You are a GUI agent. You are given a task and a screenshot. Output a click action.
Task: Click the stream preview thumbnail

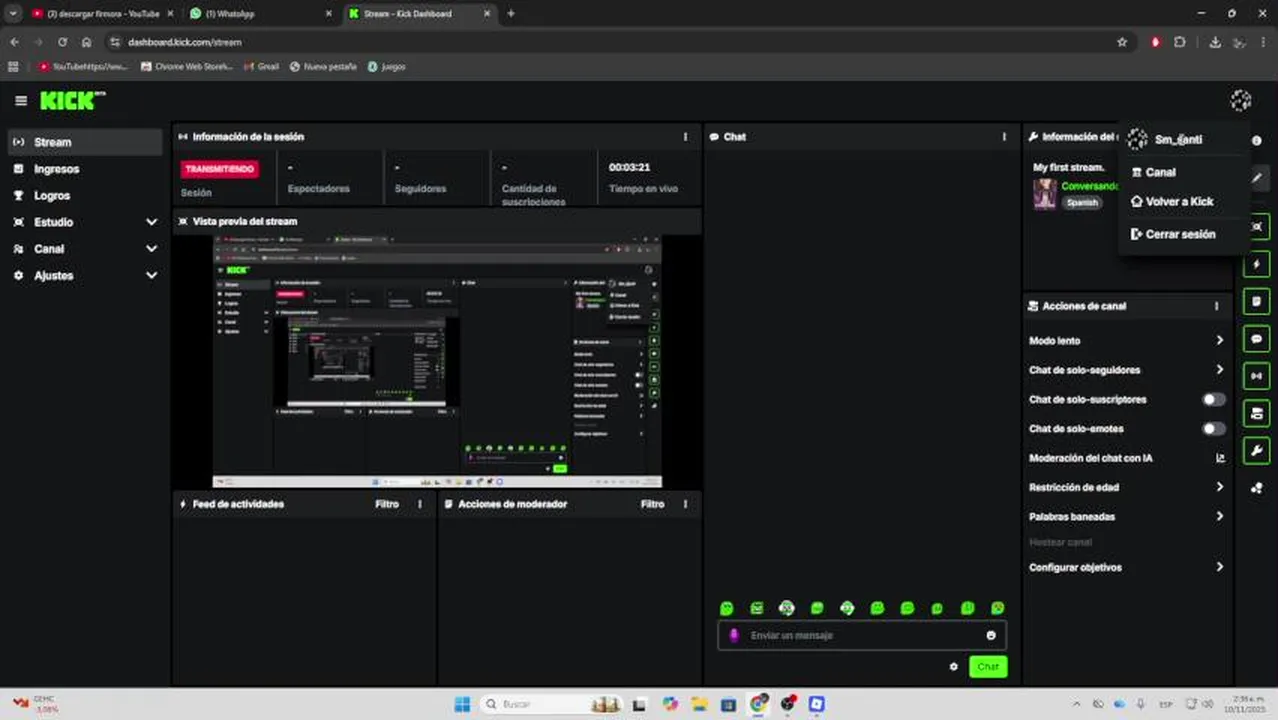437,361
